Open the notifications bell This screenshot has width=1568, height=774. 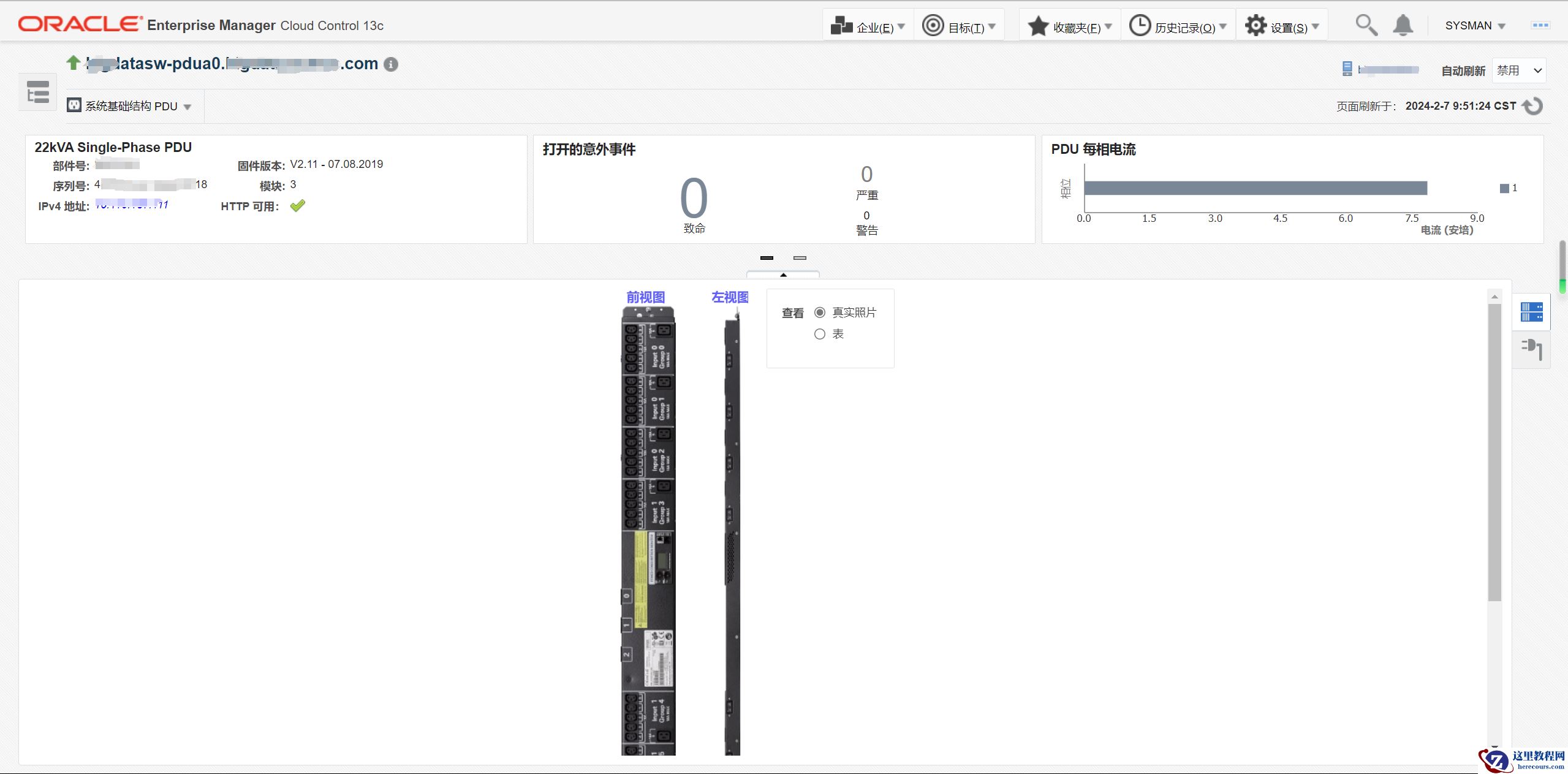tap(1403, 25)
